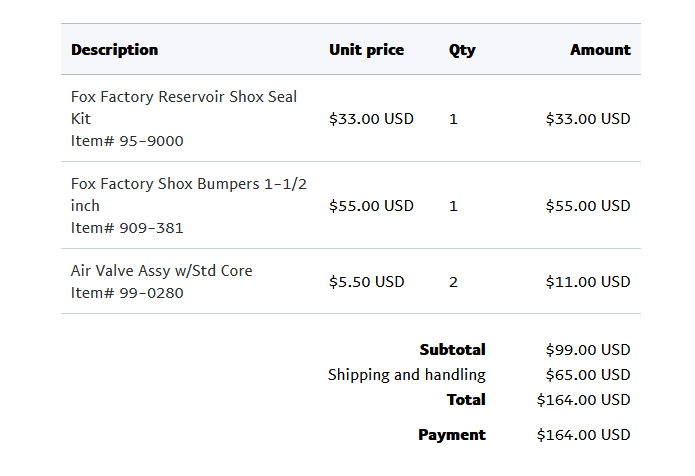This screenshot has height=476, width=695.
Task: Click the $55.00 USD unit price
Action: [371, 206]
